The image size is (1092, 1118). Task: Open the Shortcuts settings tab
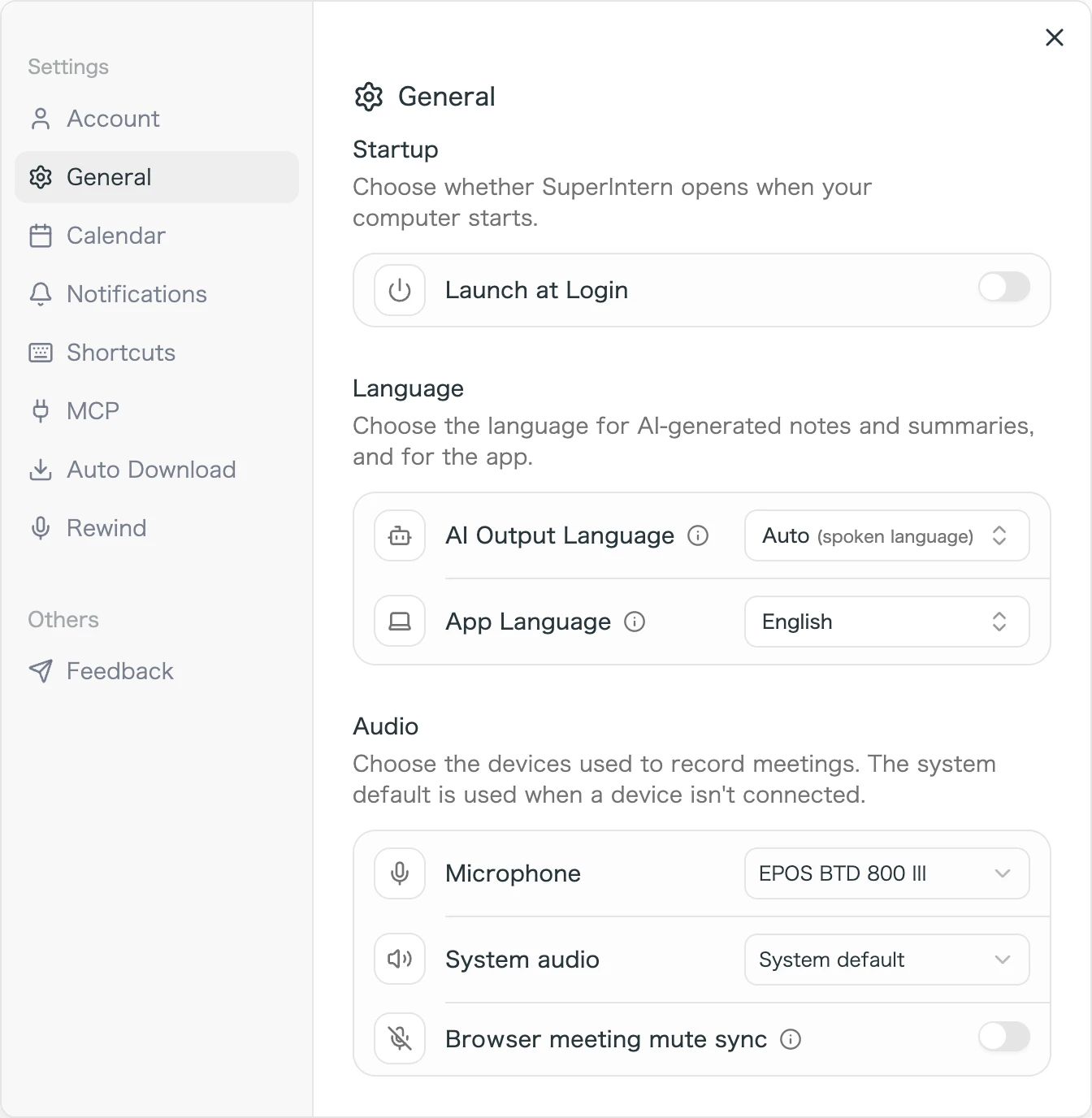pyautogui.click(x=157, y=353)
